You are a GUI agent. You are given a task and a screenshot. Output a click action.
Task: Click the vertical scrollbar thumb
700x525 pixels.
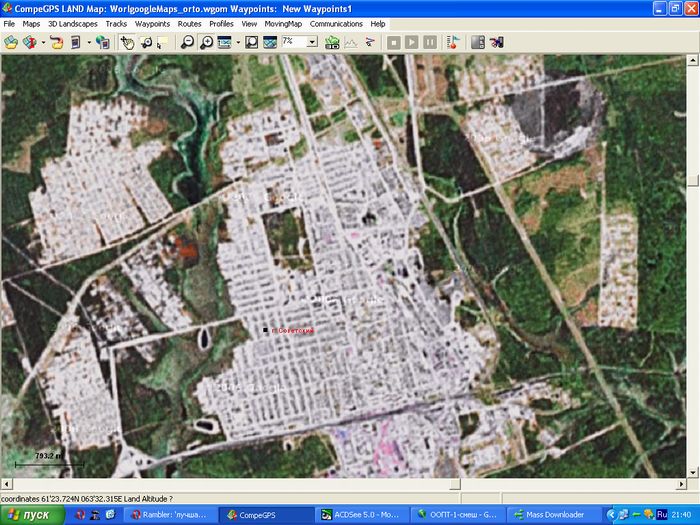(x=693, y=180)
